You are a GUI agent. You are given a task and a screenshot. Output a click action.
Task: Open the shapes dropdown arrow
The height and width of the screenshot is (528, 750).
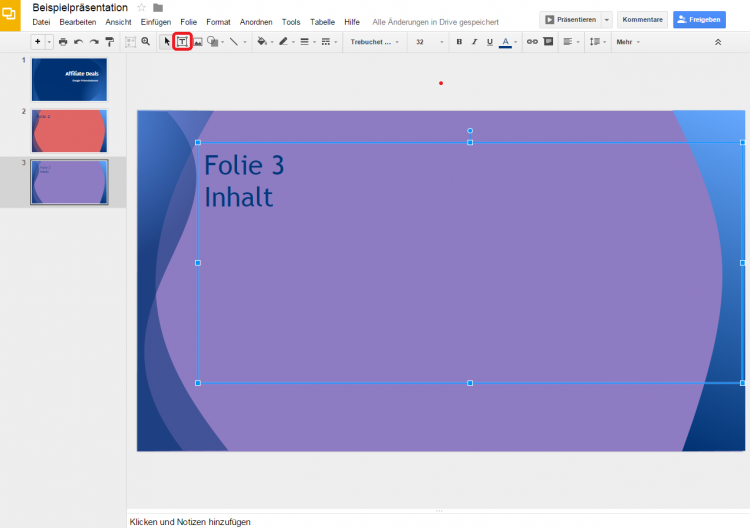(222, 42)
